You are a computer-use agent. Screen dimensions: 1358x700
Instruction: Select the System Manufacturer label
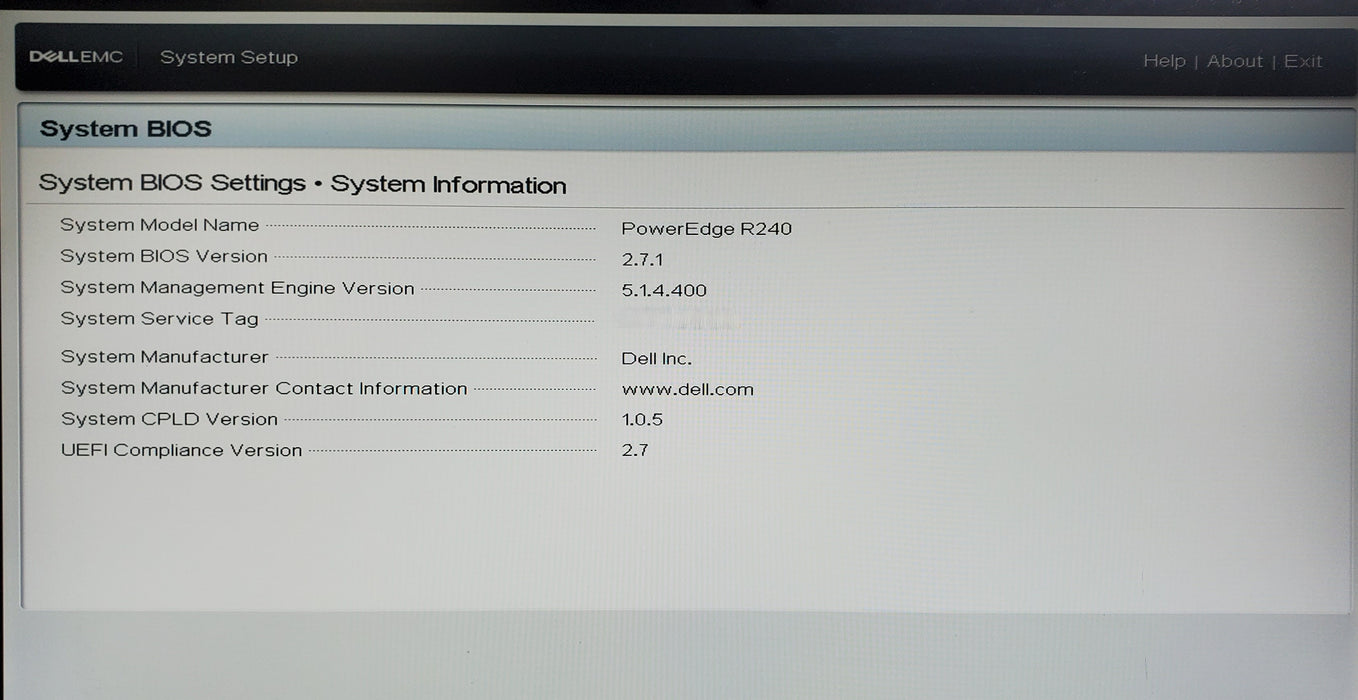pos(164,357)
